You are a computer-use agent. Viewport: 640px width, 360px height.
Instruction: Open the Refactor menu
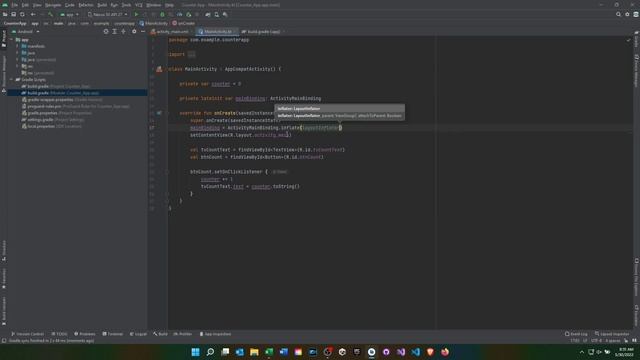86,5
